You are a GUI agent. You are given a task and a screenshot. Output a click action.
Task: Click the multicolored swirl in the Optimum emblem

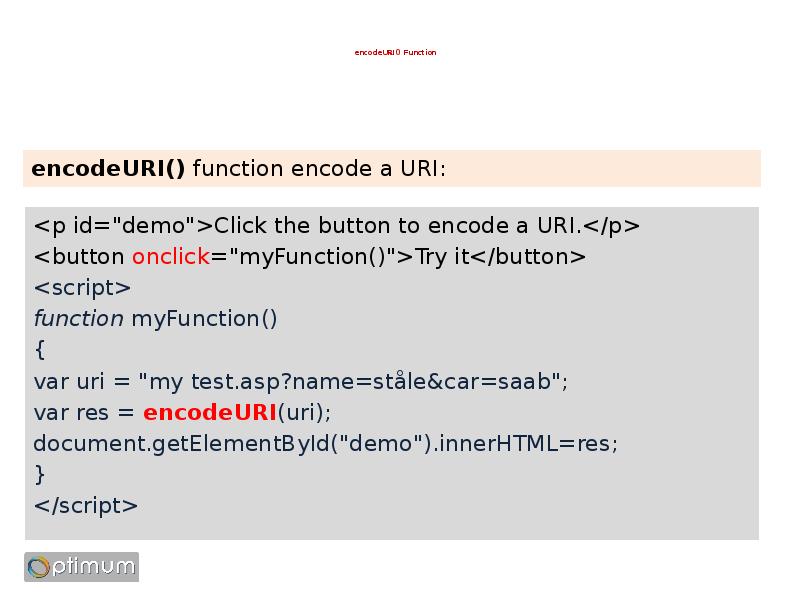point(39,566)
